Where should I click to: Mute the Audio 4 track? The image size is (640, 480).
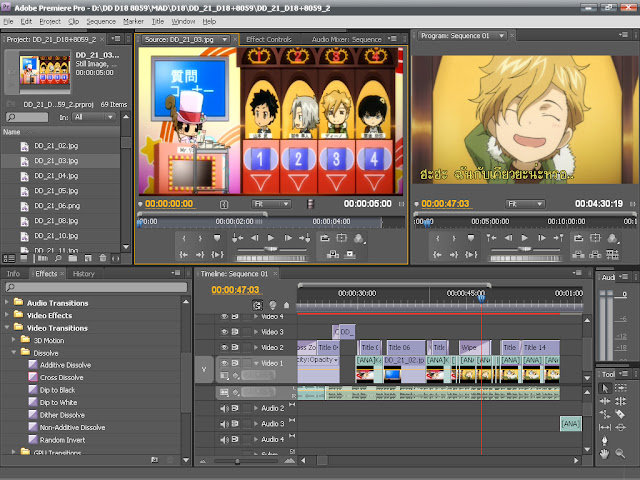[x=224, y=439]
